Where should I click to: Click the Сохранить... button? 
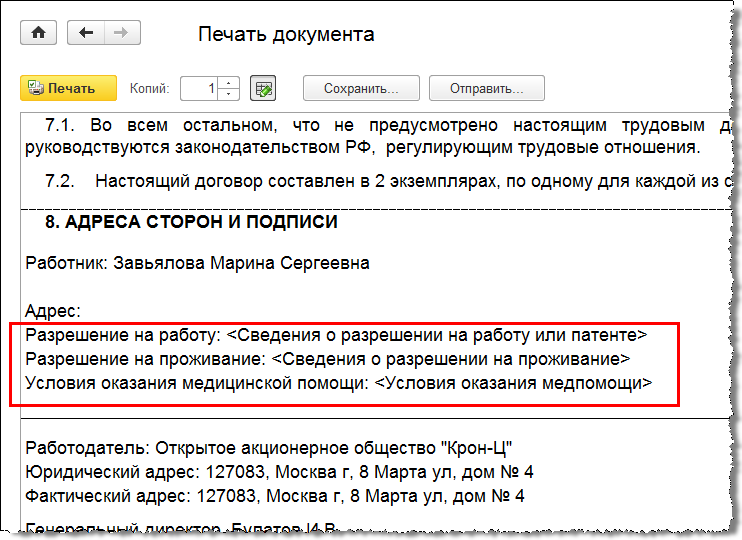click(x=361, y=88)
